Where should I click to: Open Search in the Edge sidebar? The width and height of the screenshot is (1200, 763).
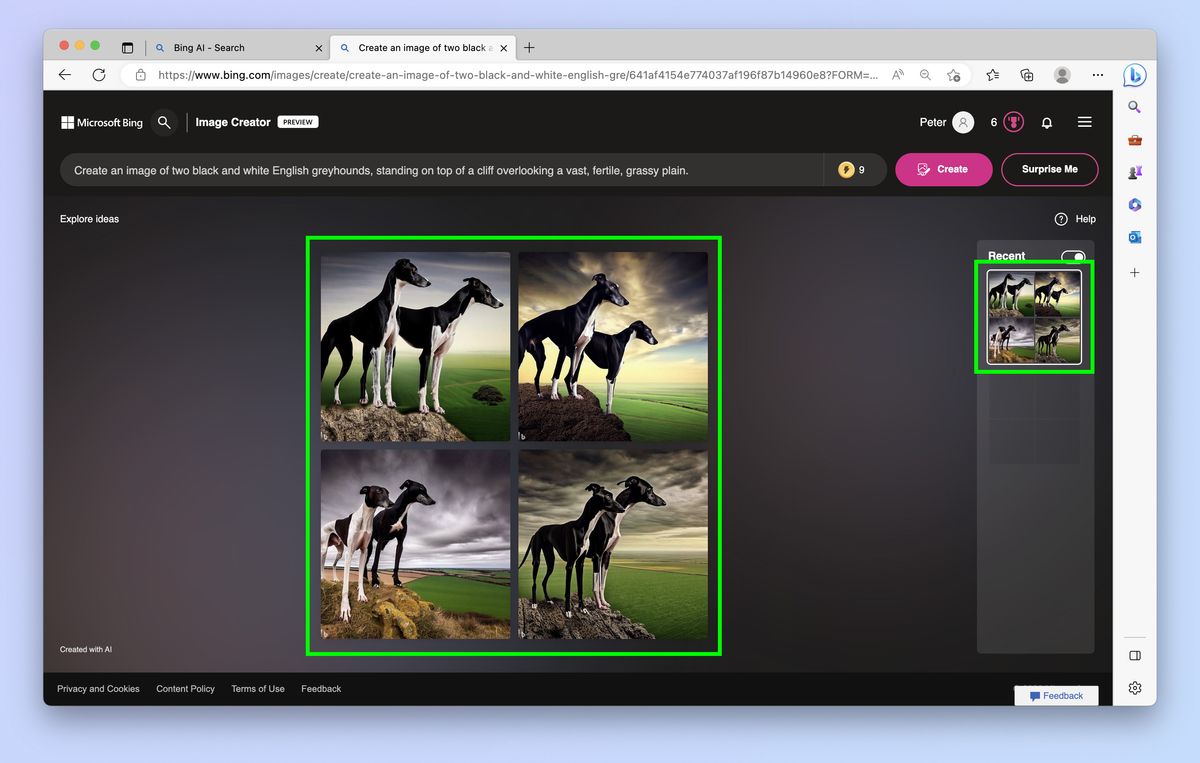(x=1134, y=107)
